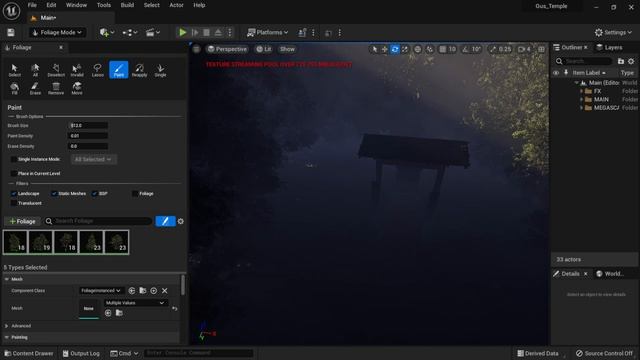640x360 pixels.
Task: Save the current level with disk icon
Action: [11, 33]
